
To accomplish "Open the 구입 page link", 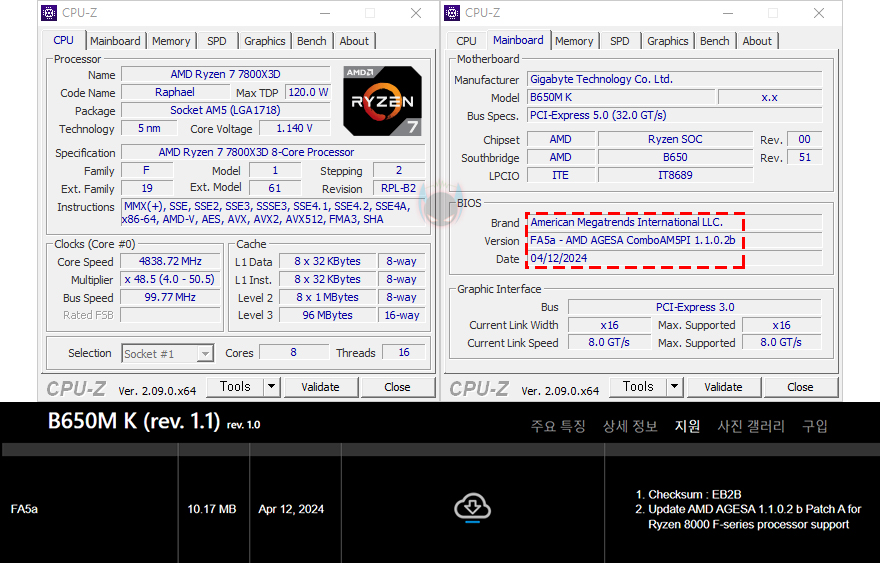I will [815, 426].
